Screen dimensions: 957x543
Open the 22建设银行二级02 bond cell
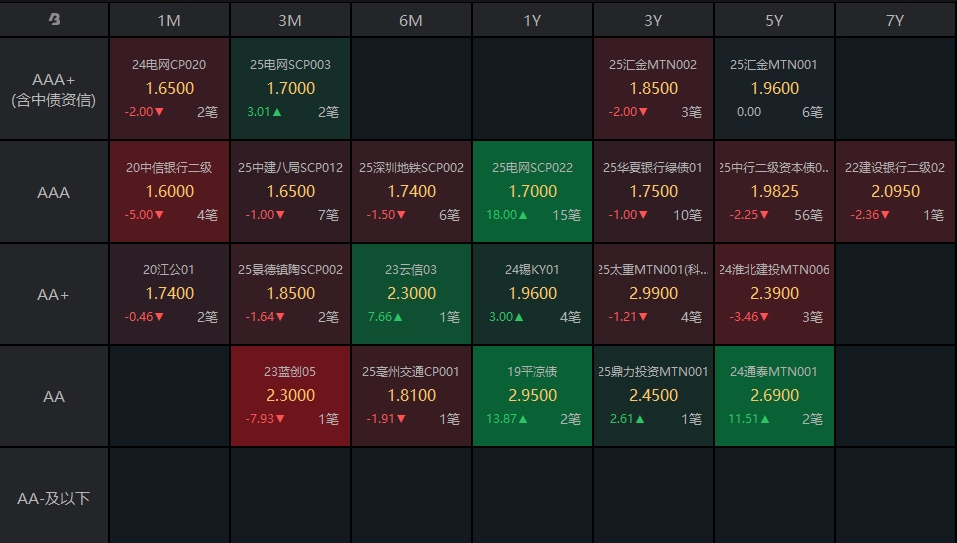895,192
